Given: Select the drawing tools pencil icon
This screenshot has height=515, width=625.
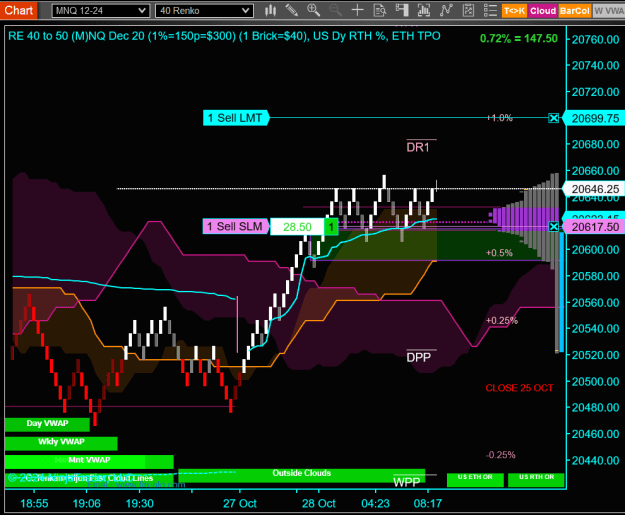Looking at the screenshot, I should click(292, 10).
